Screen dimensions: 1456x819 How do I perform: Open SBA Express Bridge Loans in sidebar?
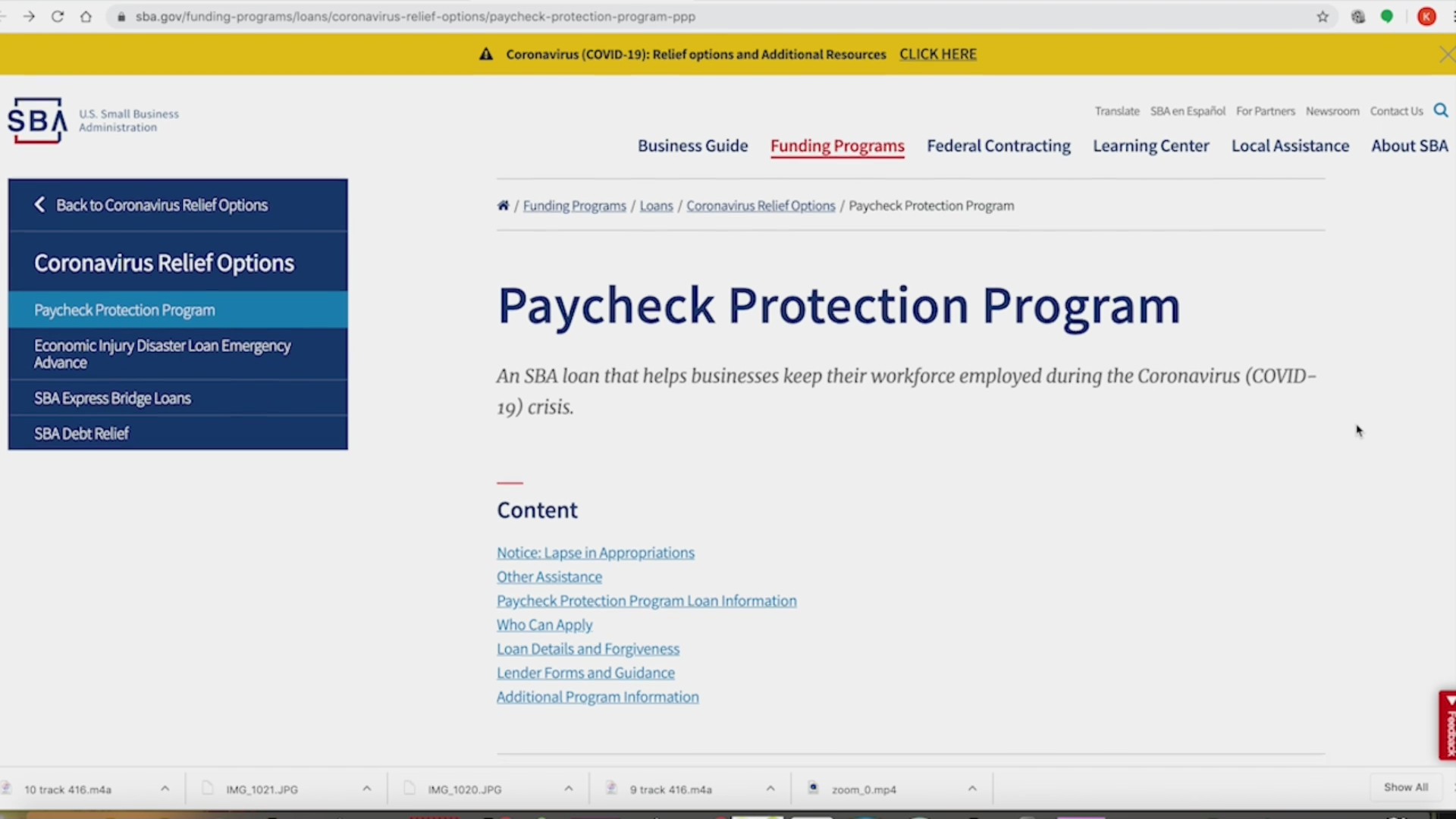pos(178,398)
